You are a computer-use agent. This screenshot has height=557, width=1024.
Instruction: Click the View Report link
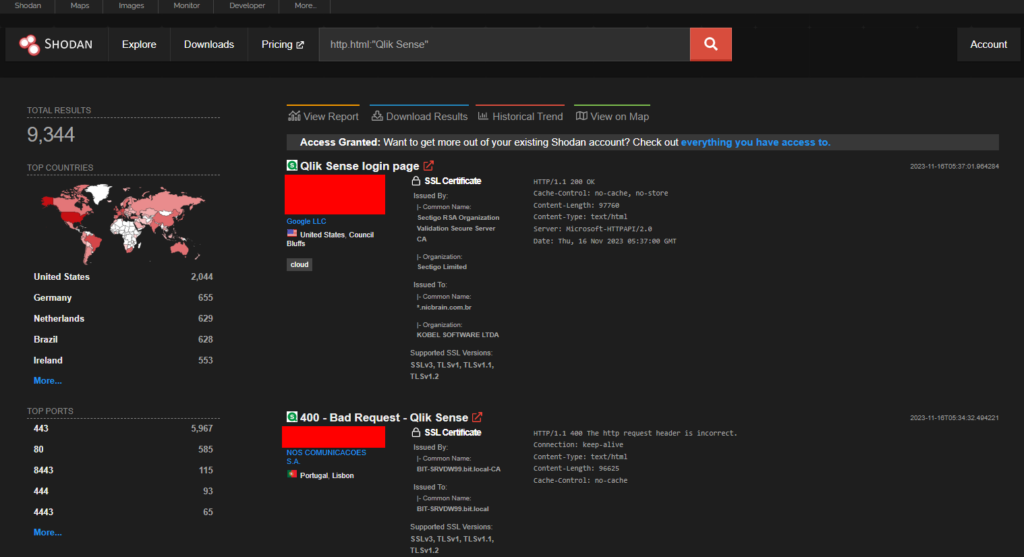click(323, 116)
